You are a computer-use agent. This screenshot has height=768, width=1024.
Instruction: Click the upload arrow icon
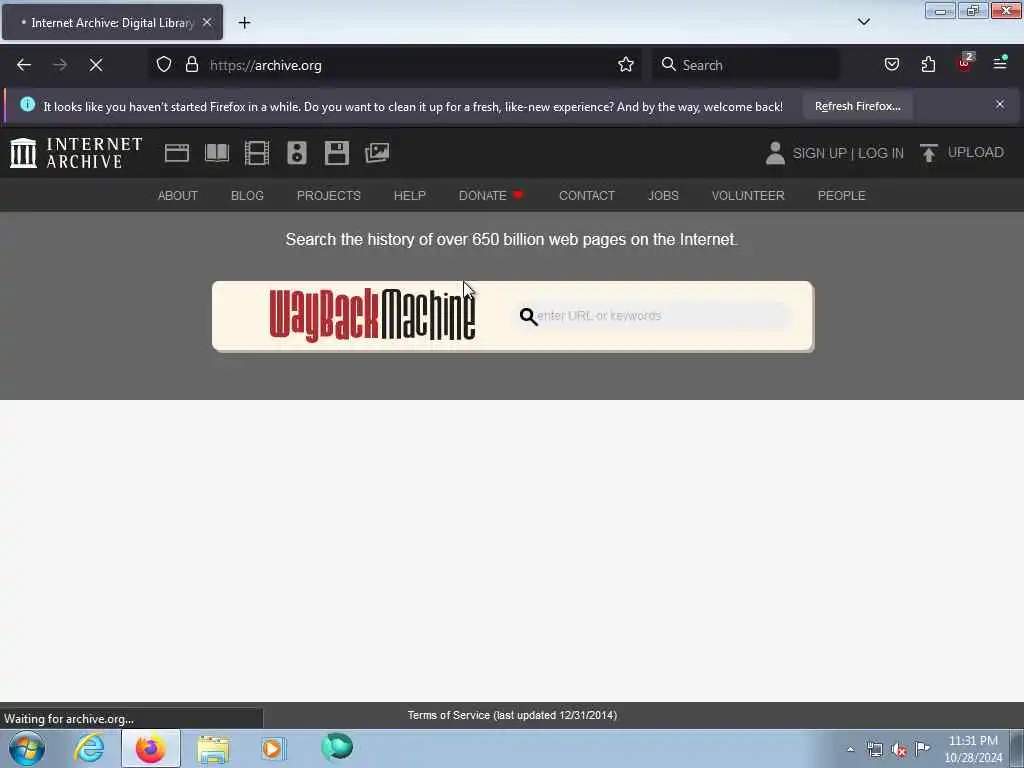coord(928,153)
